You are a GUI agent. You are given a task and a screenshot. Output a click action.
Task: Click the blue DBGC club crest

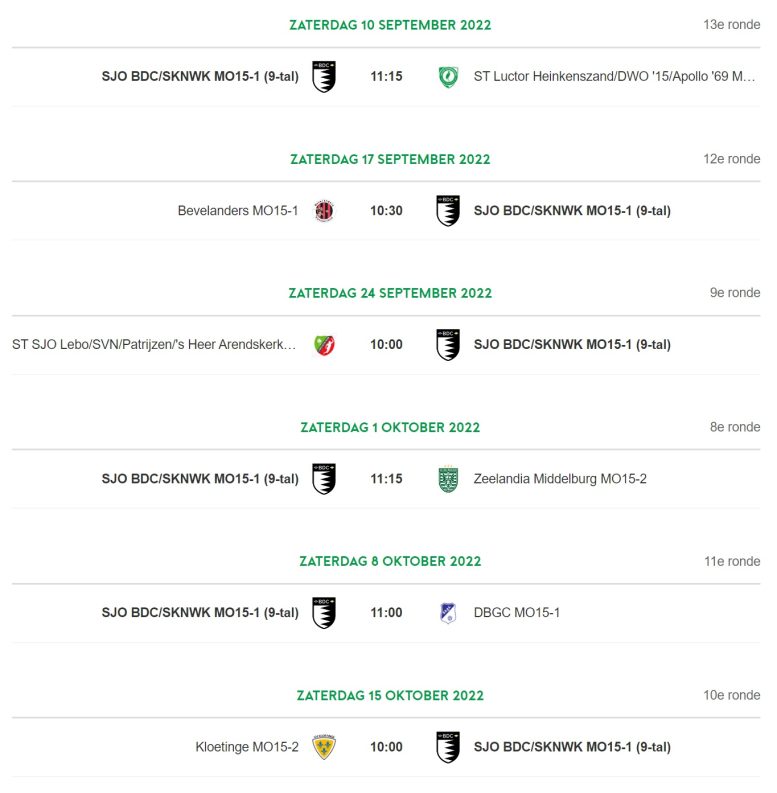448,613
